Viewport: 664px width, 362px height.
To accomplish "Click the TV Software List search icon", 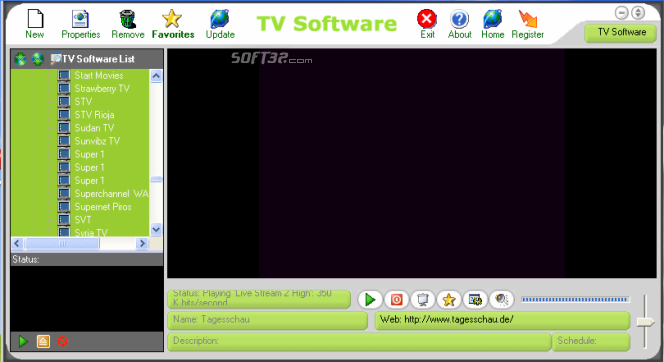I will click(55, 59).
